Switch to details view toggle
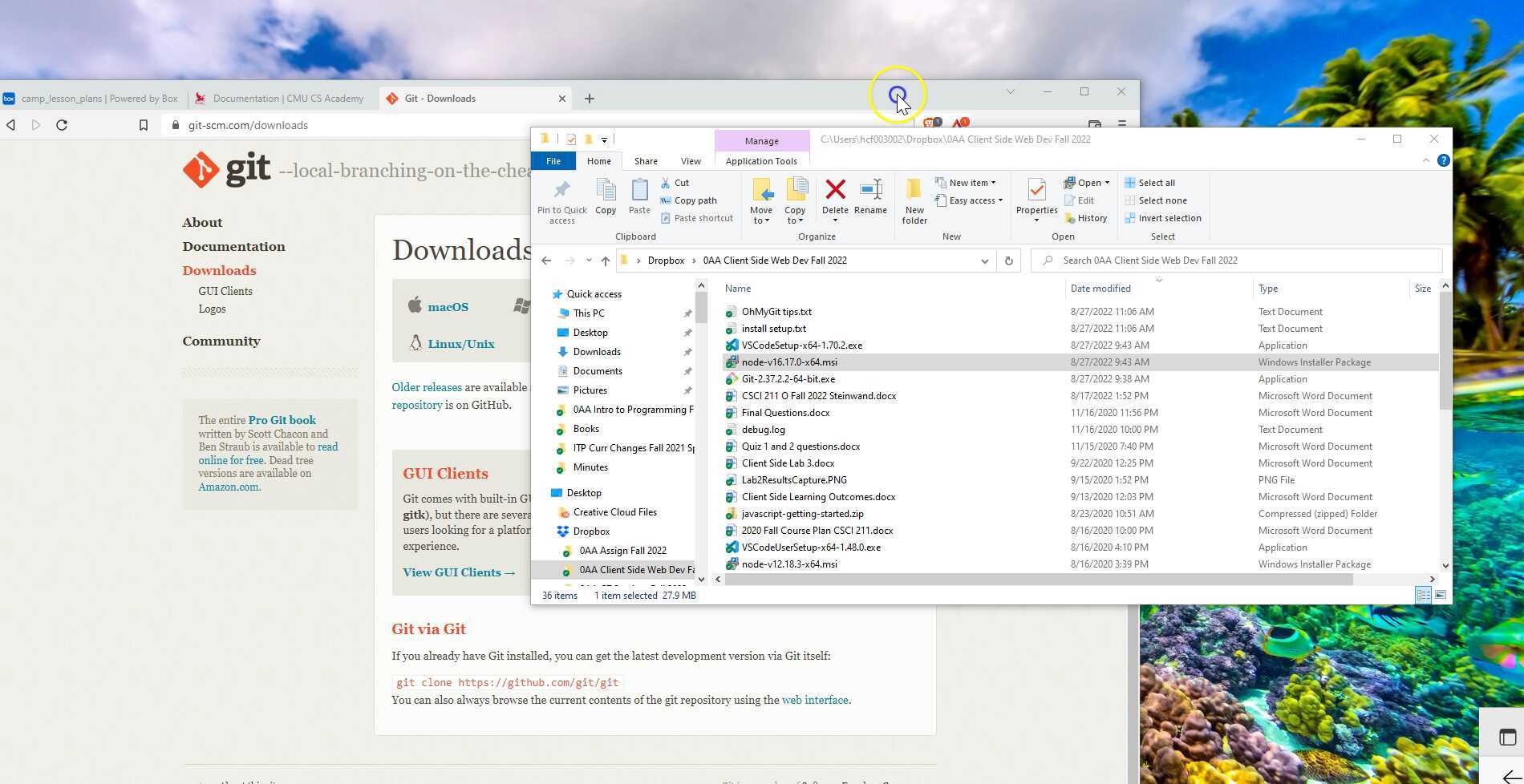The width and height of the screenshot is (1524, 784). click(1423, 595)
